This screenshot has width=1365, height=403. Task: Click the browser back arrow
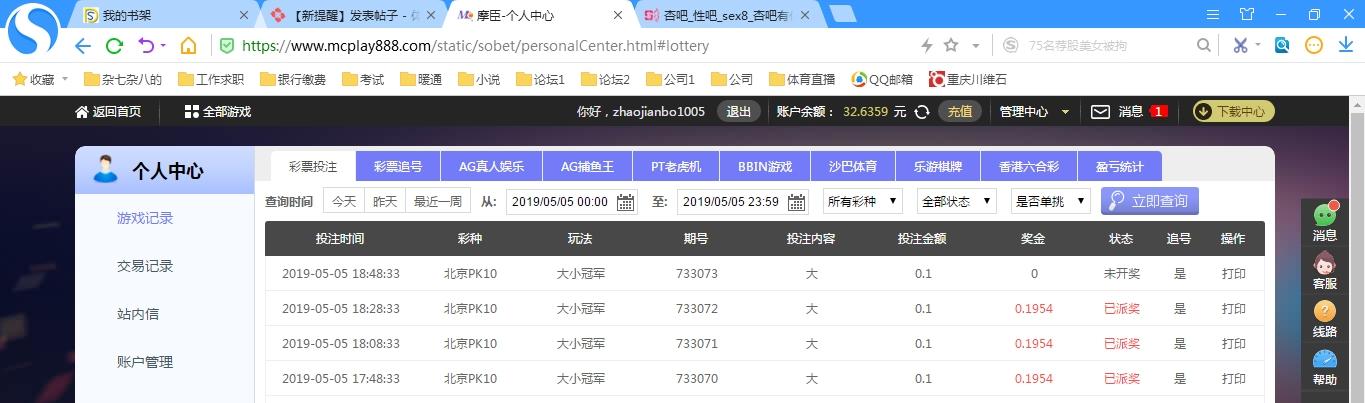[x=83, y=46]
